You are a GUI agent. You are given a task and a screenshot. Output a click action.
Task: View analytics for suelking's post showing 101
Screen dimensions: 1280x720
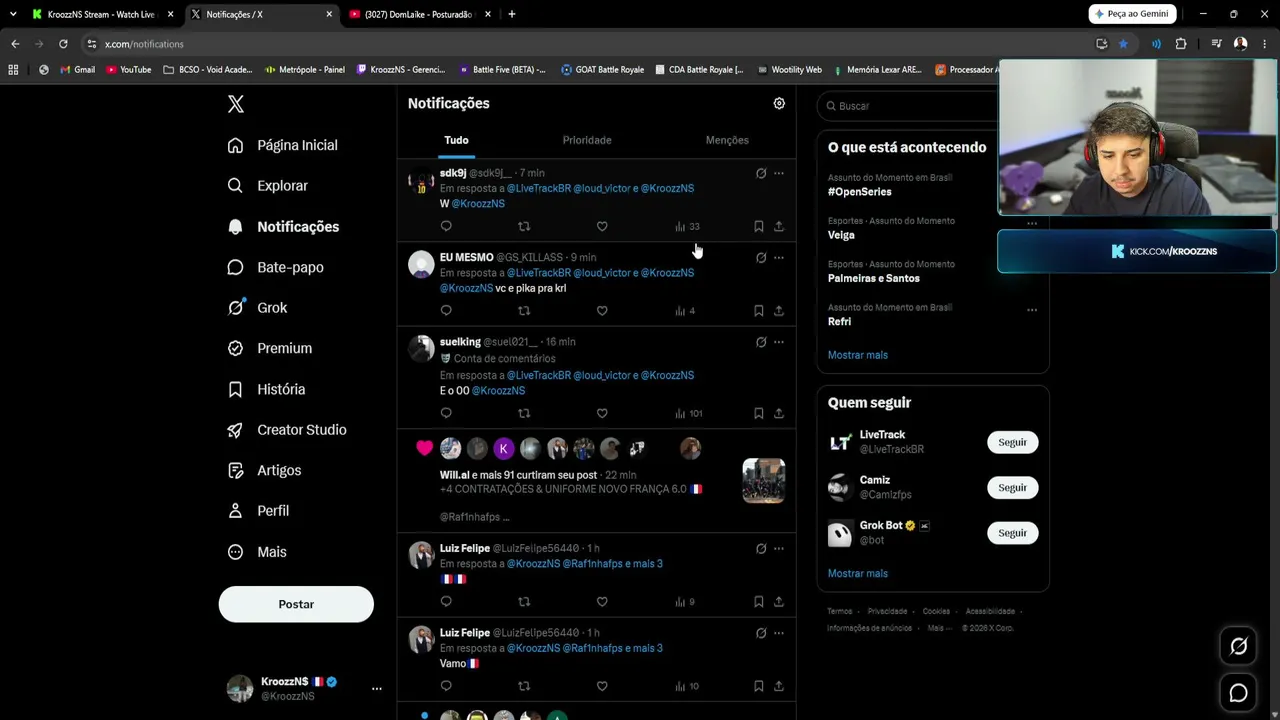[x=688, y=413]
